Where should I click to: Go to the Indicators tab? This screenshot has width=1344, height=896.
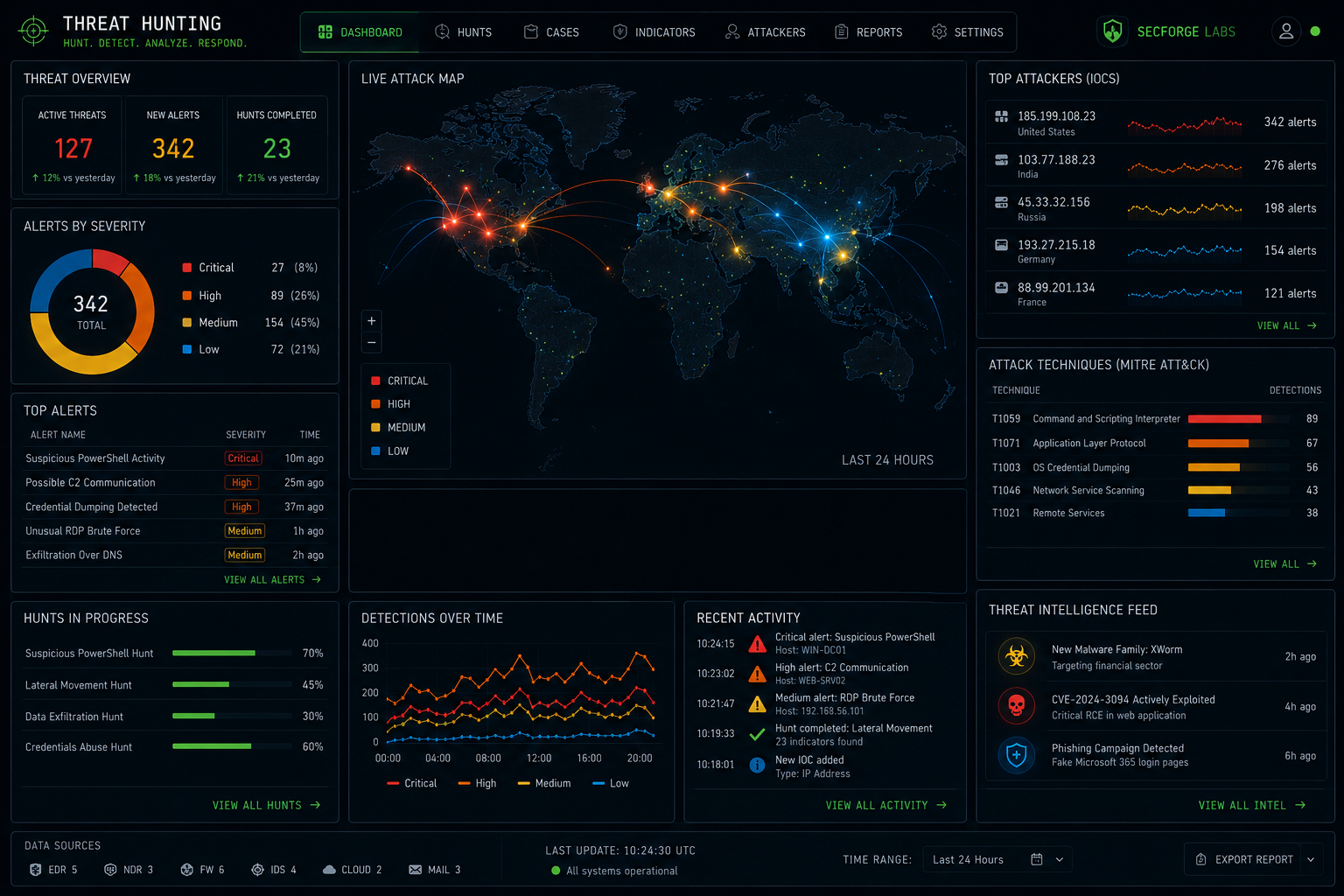click(x=654, y=32)
